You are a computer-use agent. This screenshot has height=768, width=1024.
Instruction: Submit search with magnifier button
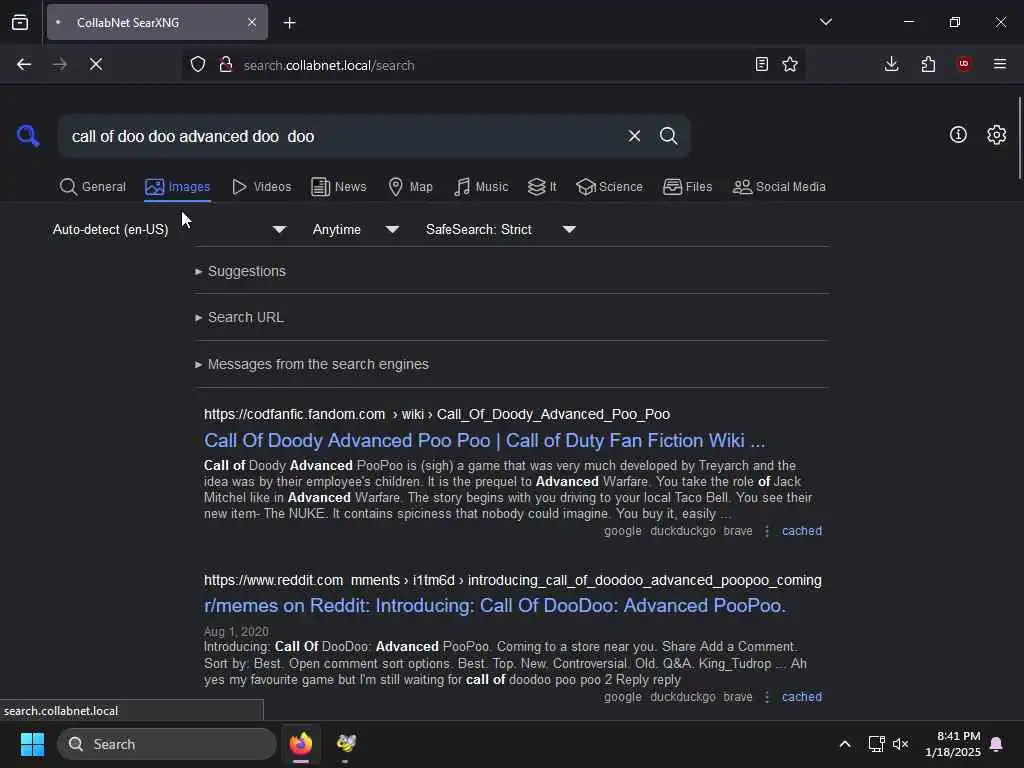(668, 136)
